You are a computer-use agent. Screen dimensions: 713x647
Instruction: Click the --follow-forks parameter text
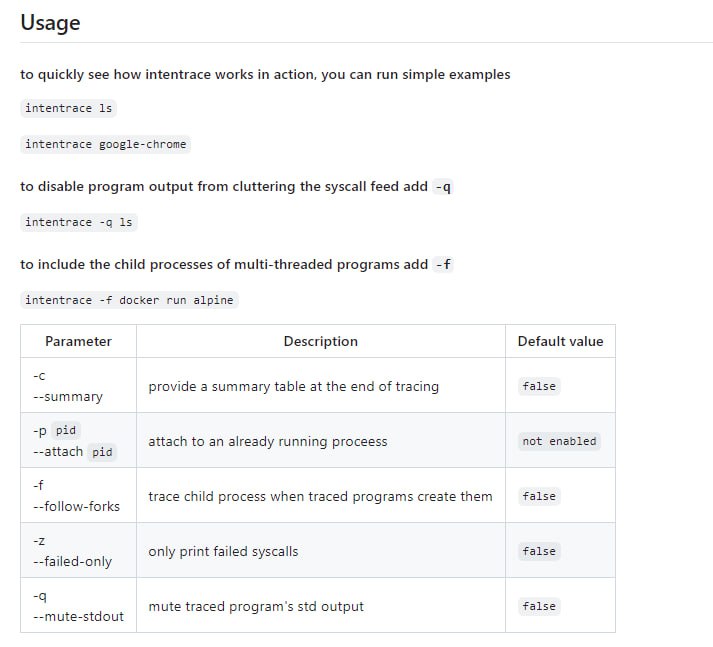(76, 506)
